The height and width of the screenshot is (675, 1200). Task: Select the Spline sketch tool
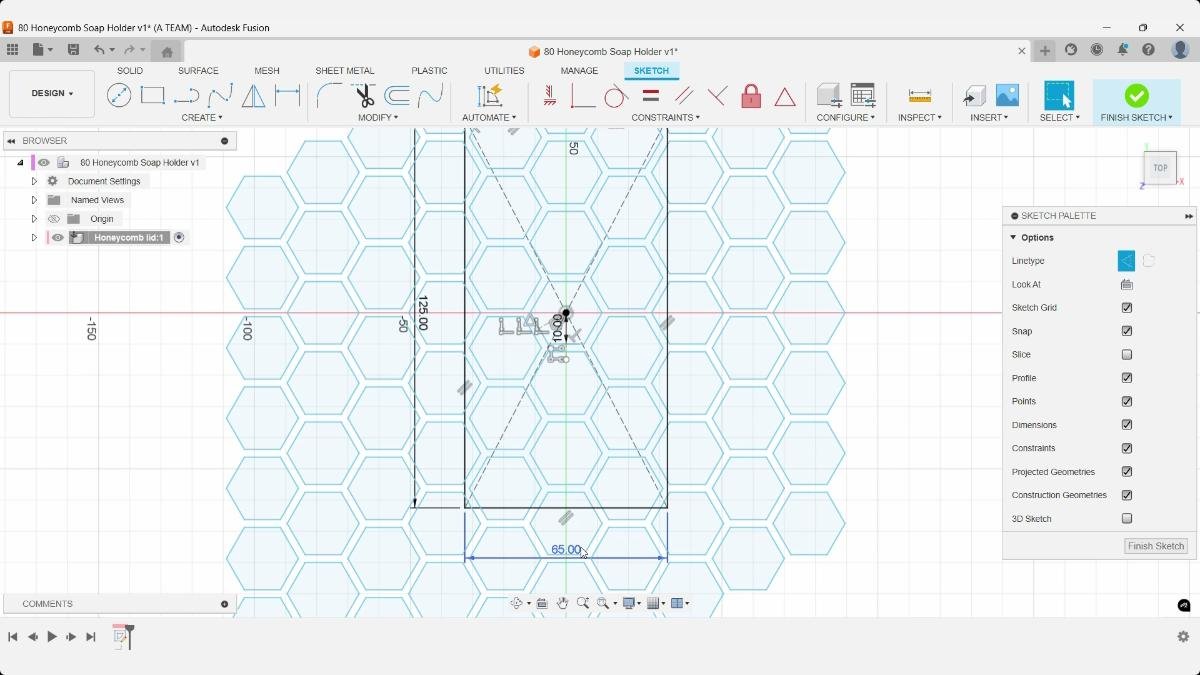[x=220, y=96]
